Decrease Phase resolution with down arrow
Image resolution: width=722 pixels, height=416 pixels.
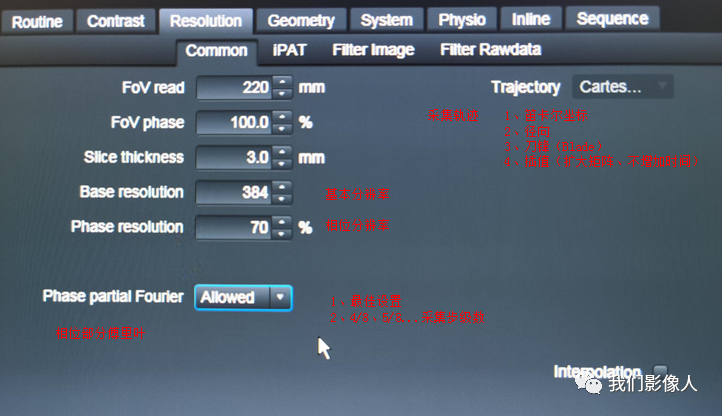tap(282, 234)
